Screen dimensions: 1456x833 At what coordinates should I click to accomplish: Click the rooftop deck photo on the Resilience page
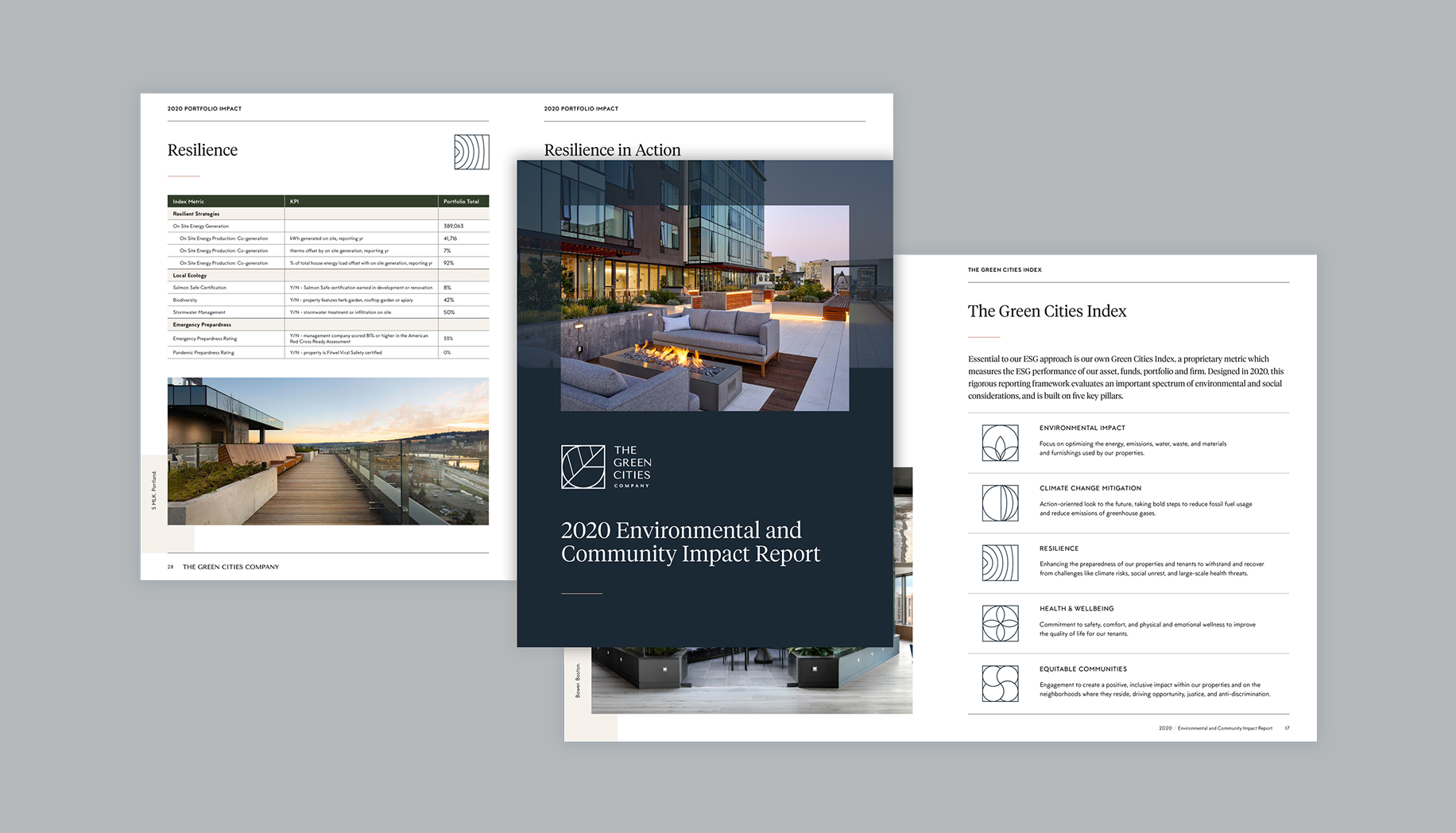[327, 451]
